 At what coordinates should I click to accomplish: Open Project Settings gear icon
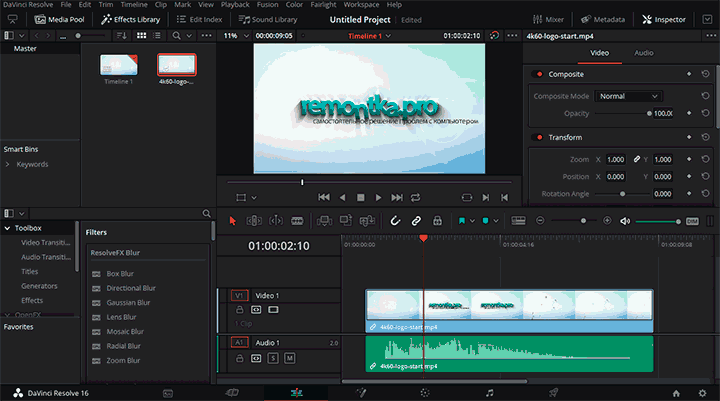(702, 393)
